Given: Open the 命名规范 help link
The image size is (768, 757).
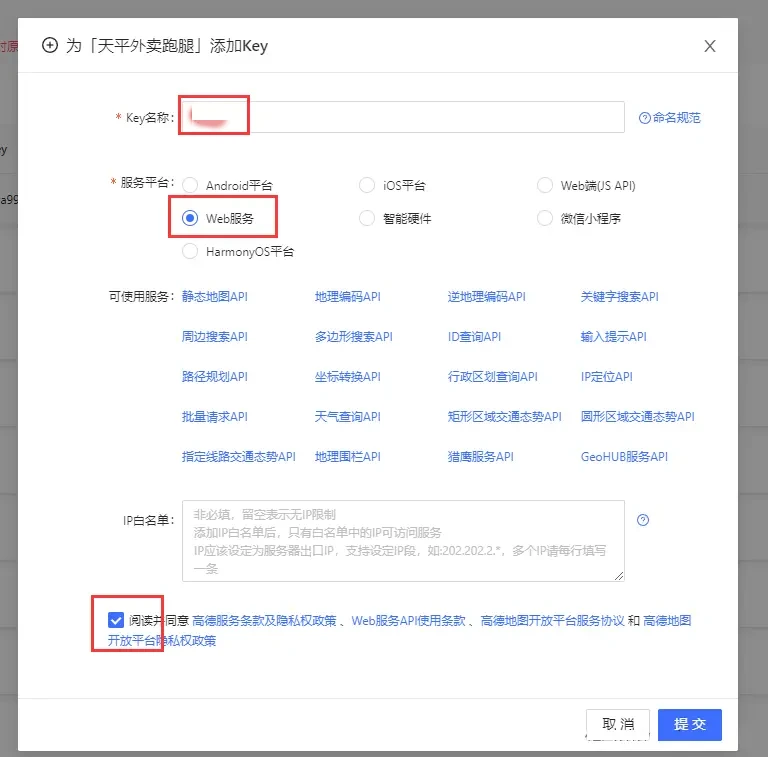Looking at the screenshot, I should 676,118.
